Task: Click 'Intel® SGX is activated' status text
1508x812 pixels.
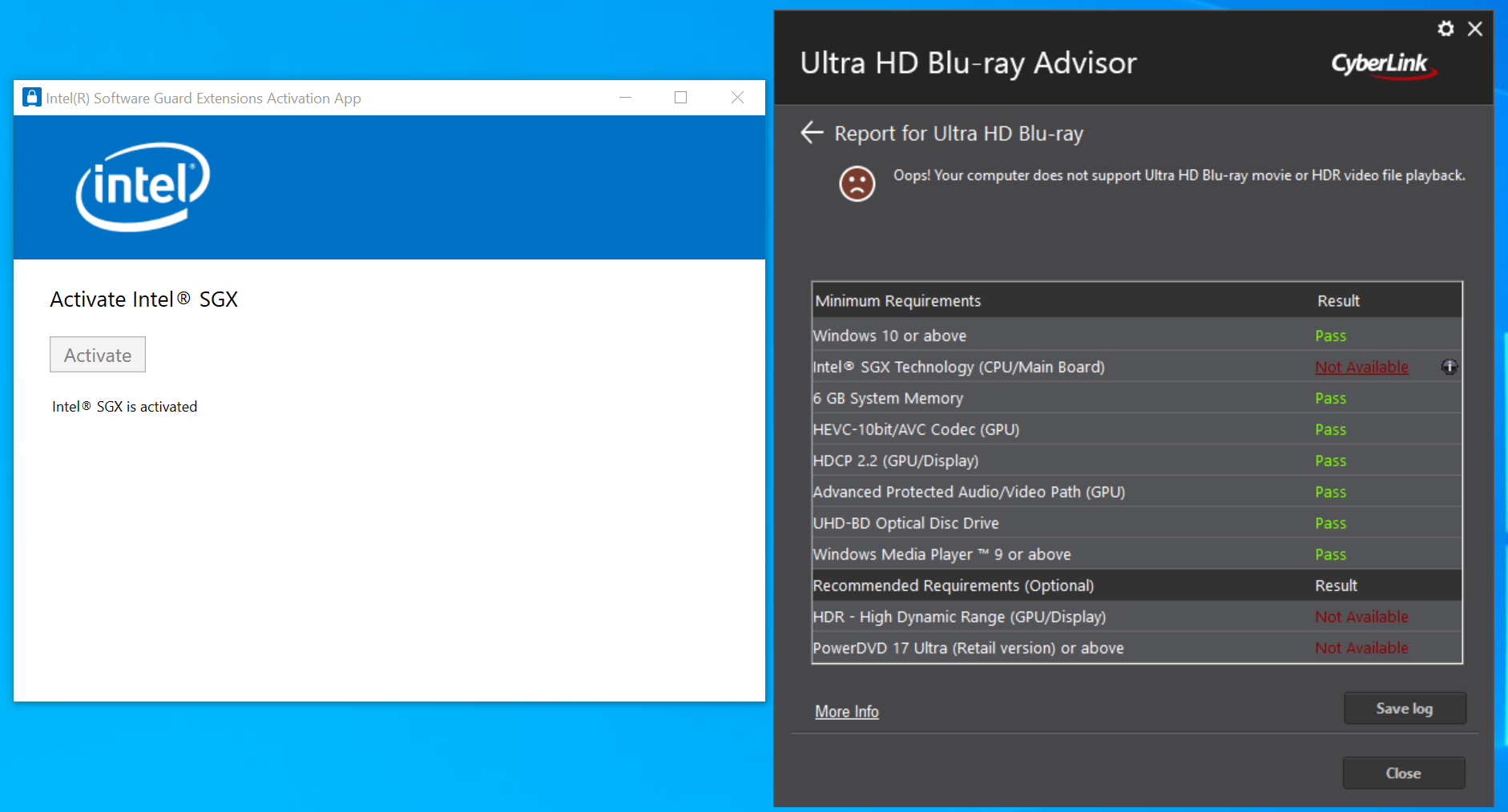Action: [x=124, y=407]
